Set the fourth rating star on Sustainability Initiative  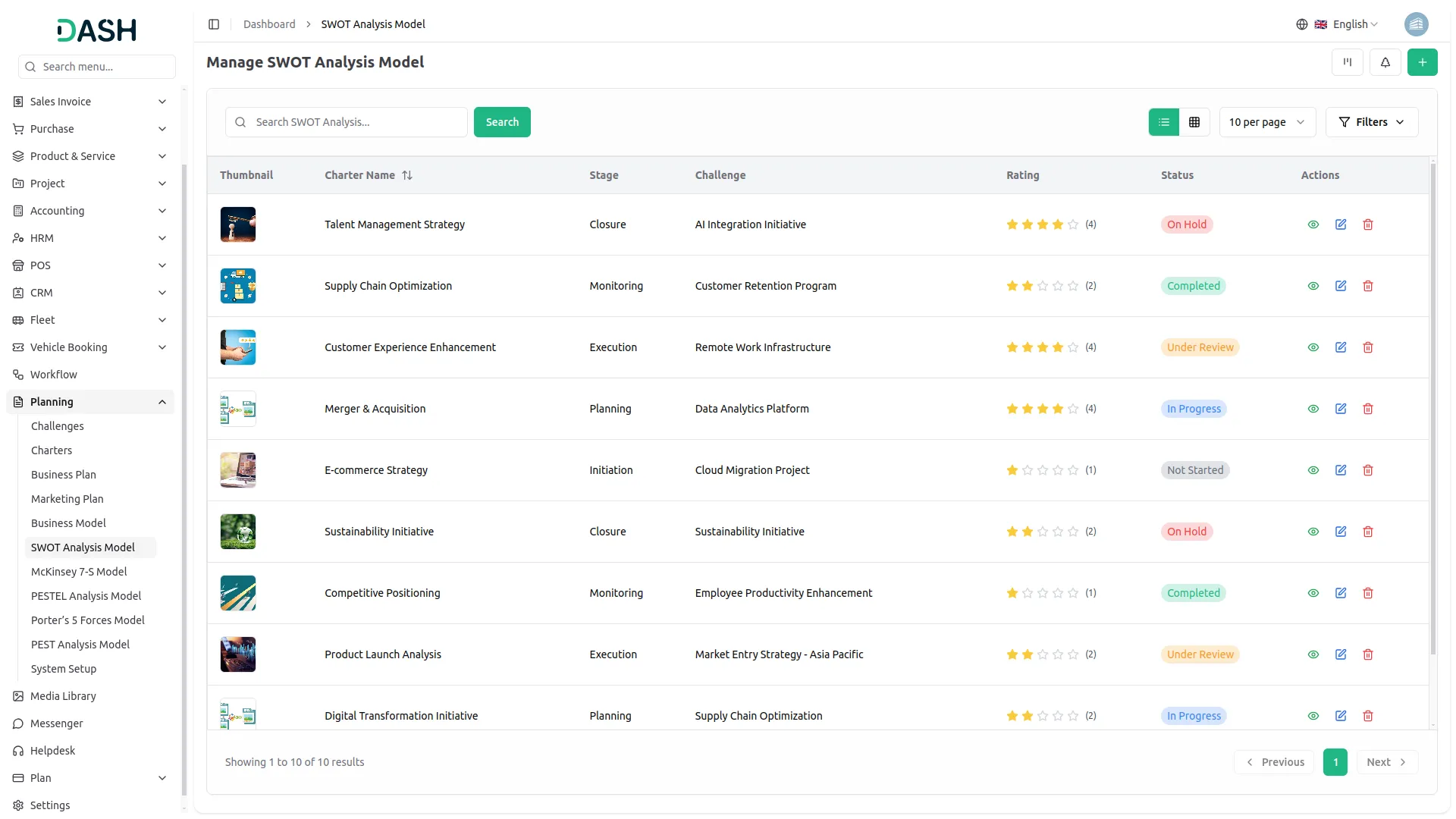(x=1058, y=532)
